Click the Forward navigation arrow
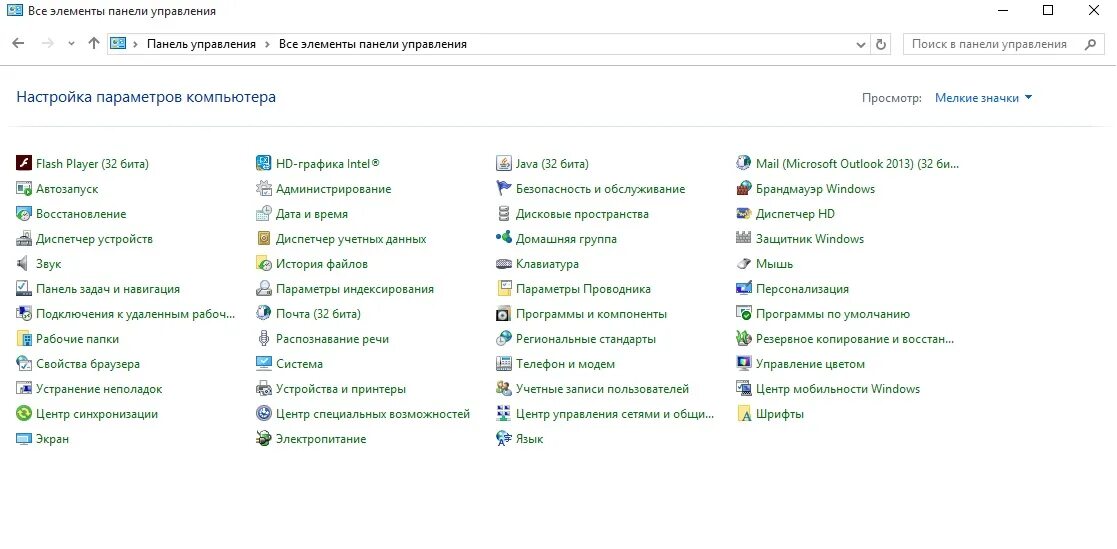Image resolution: width=1117 pixels, height=549 pixels. coord(48,43)
